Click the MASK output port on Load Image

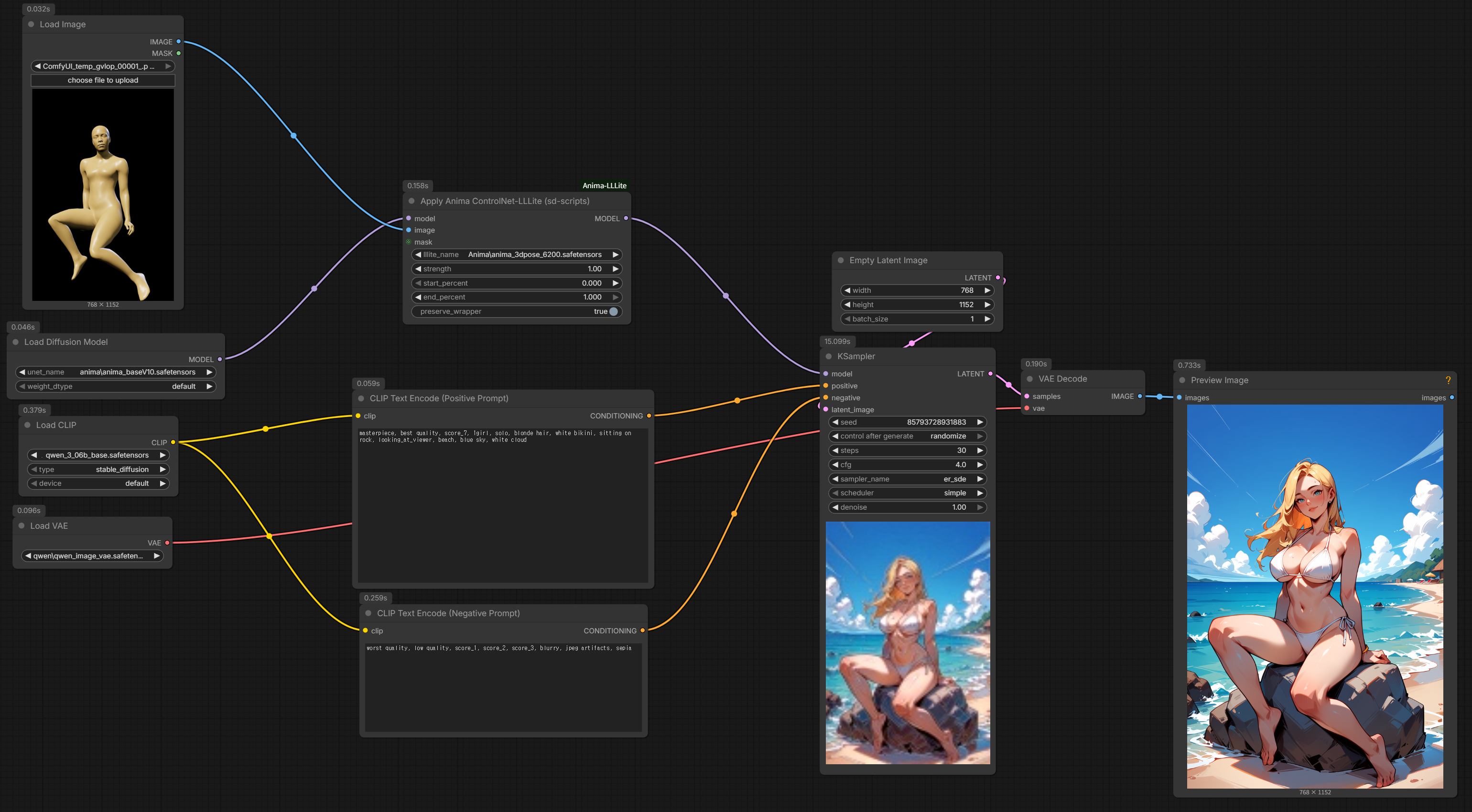179,53
